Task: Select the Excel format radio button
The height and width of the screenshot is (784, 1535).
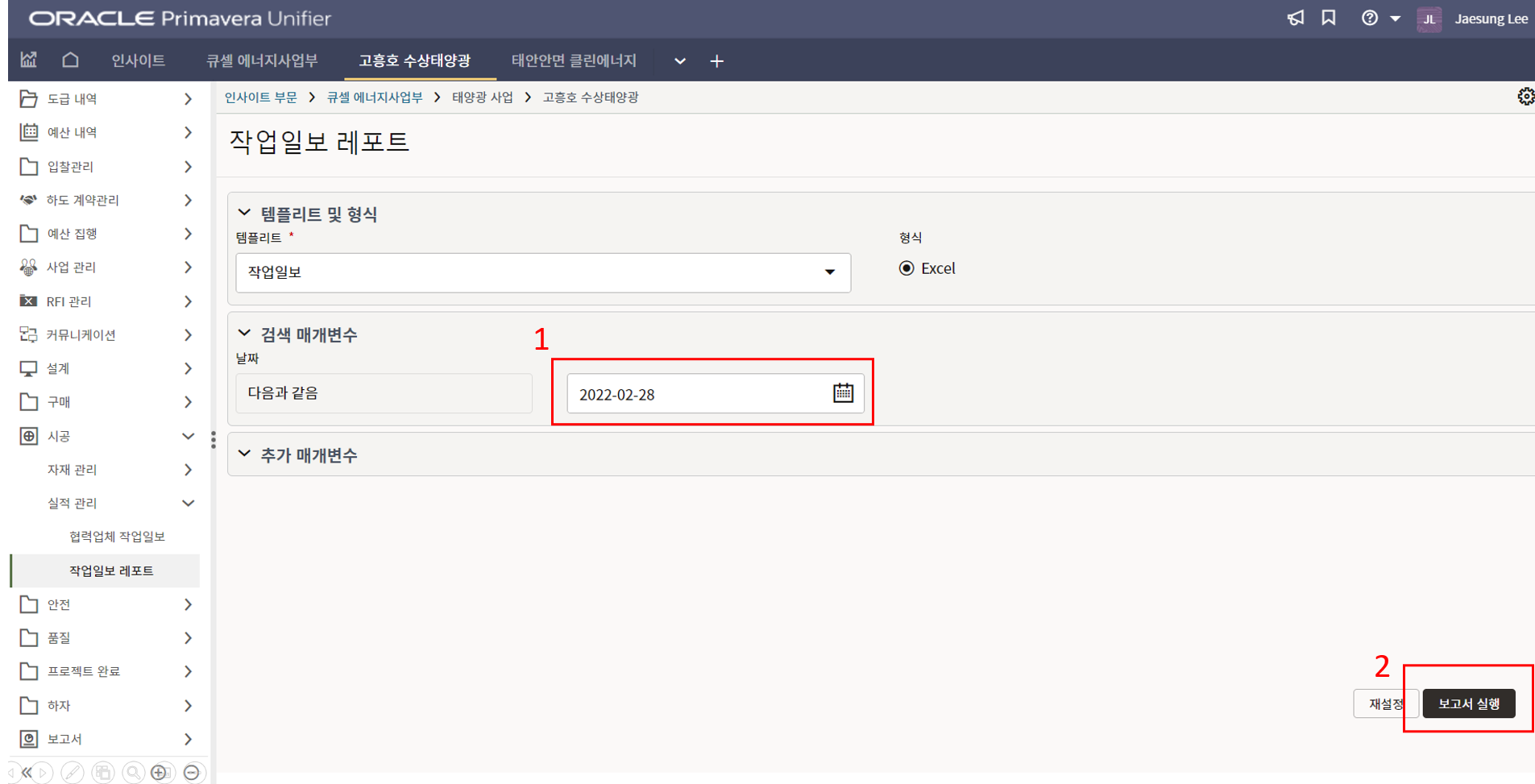Action: pos(906,268)
